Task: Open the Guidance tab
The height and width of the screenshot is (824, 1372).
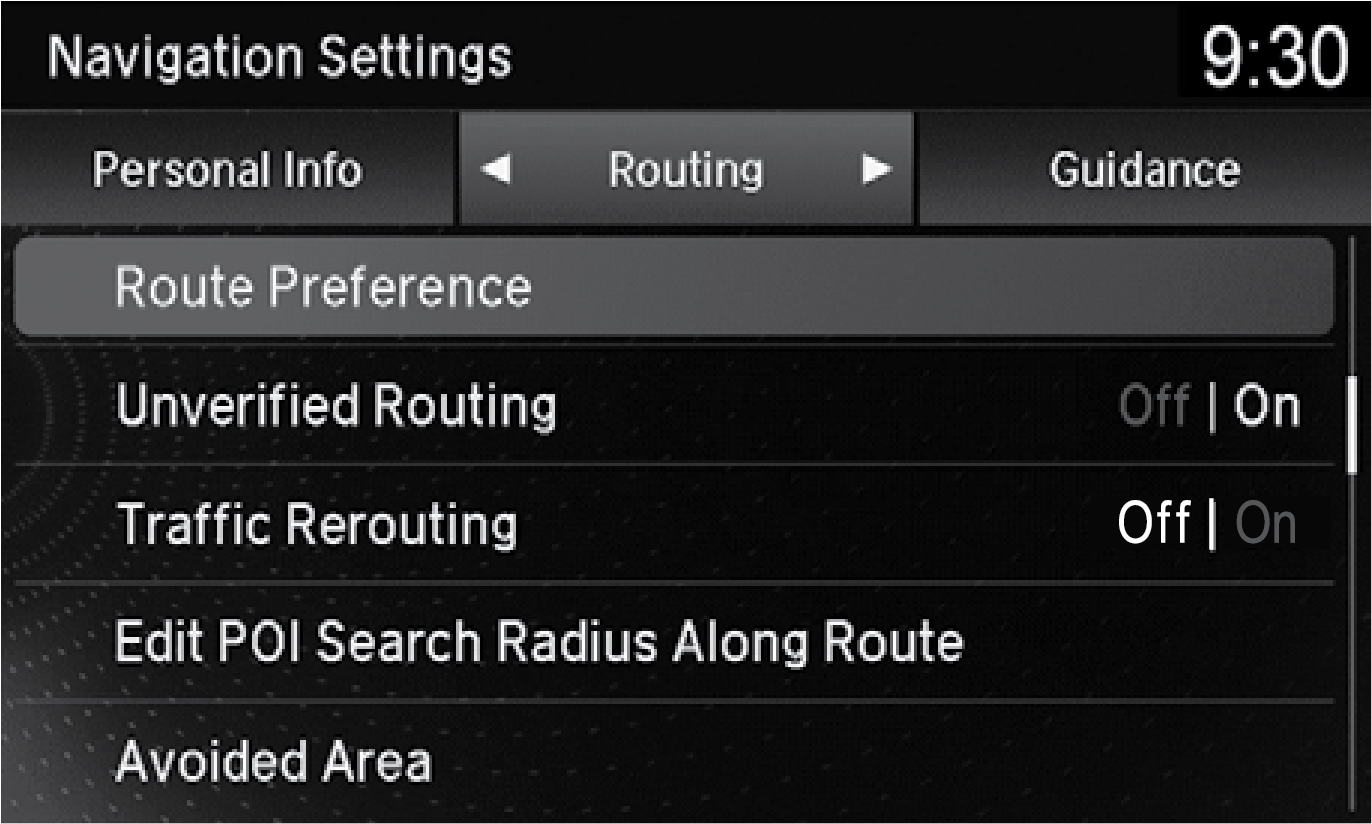Action: (1144, 170)
